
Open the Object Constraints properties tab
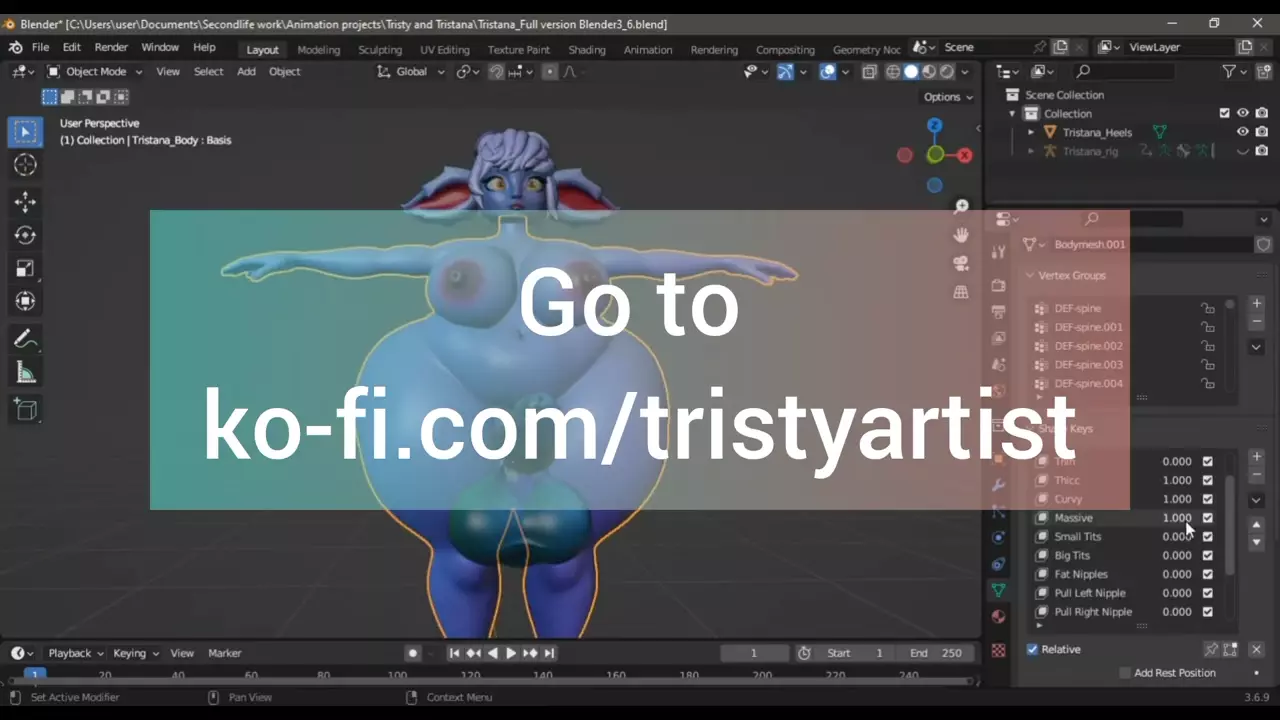pos(998,564)
